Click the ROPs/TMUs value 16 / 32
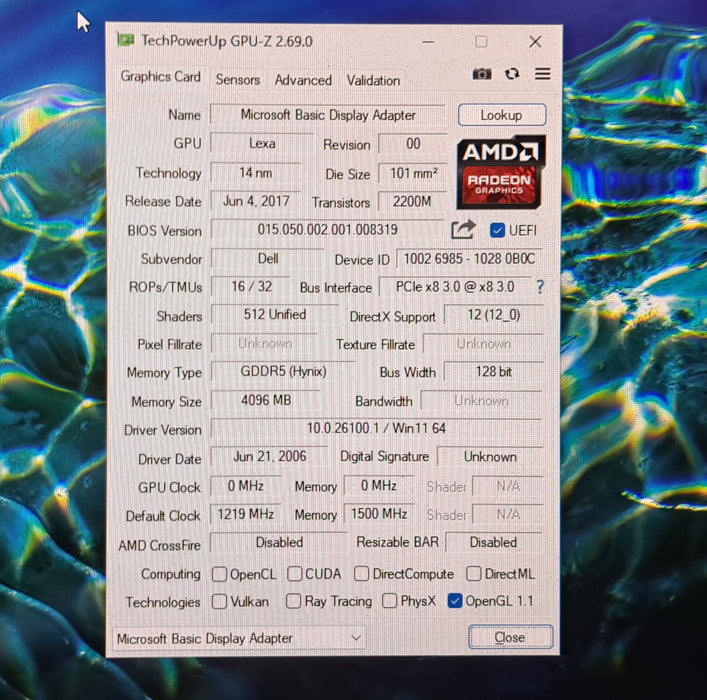Image resolution: width=707 pixels, height=700 pixels. pyautogui.click(x=251, y=287)
